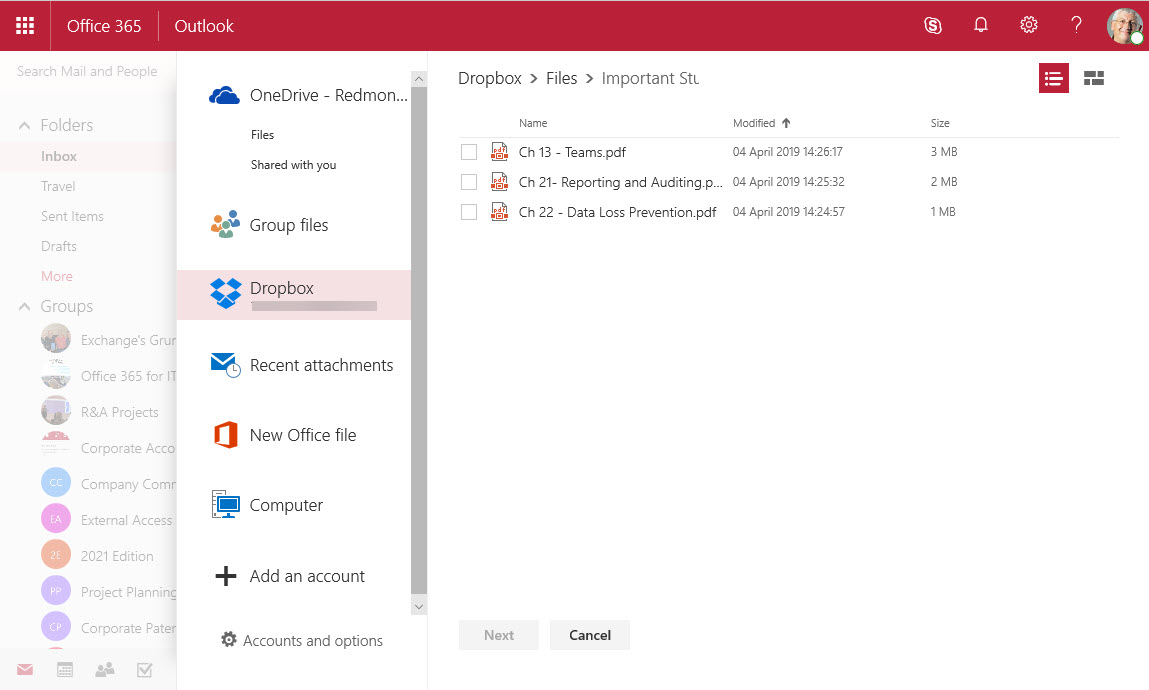The image size is (1149, 690).
Task: Click the Recent attachments envelope icon
Action: [225, 365]
